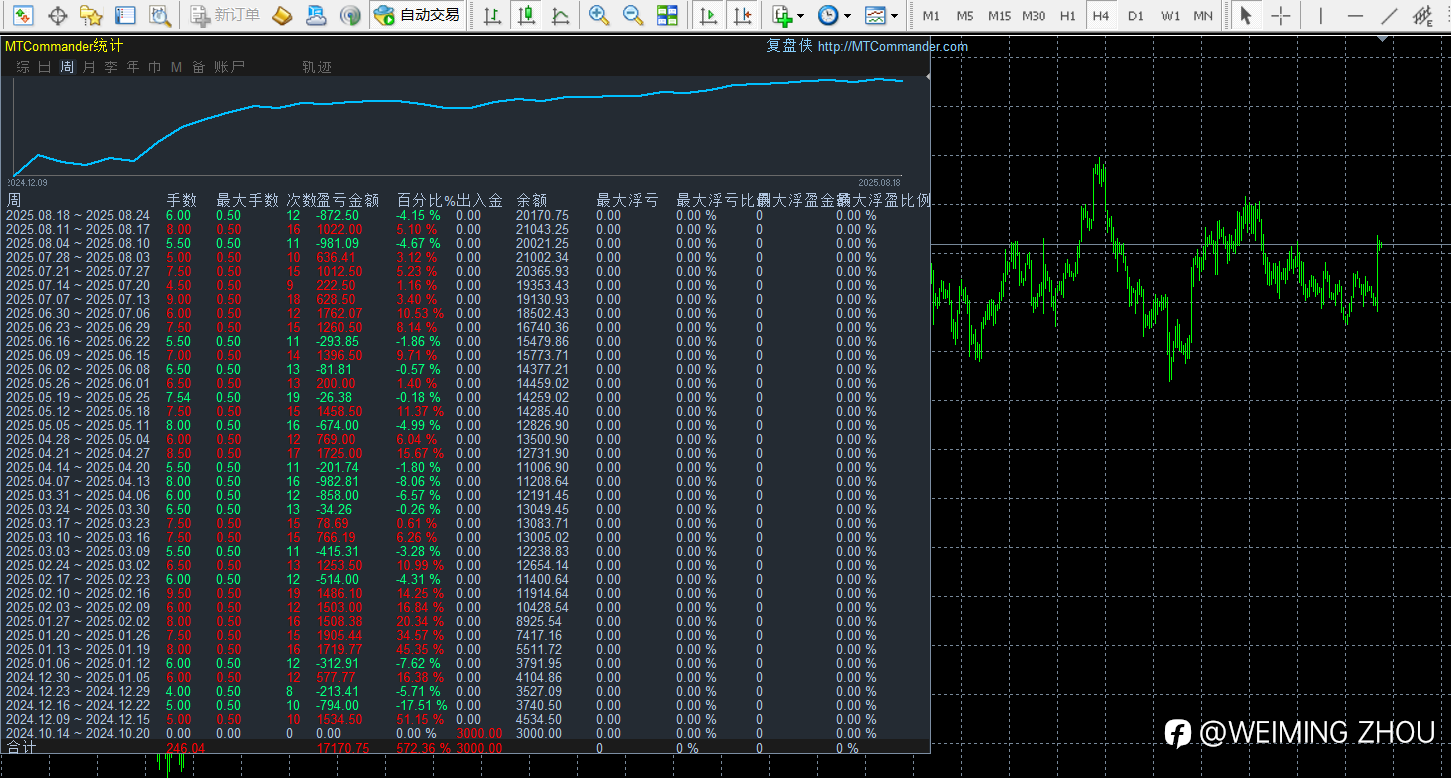Image resolution: width=1451 pixels, height=778 pixels.
Task: Switch to line chart mode
Action: click(x=561, y=15)
